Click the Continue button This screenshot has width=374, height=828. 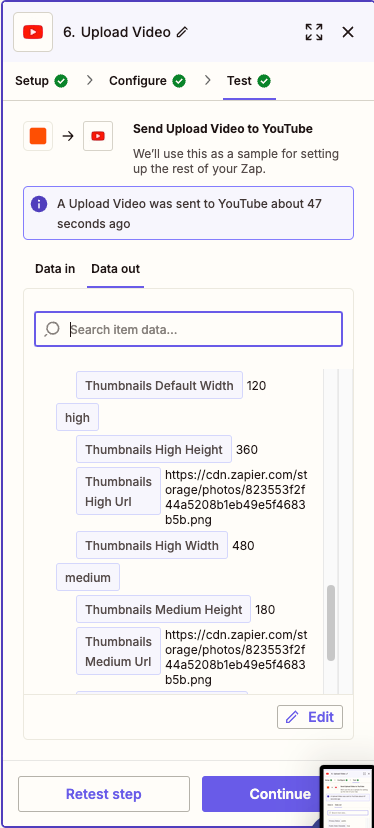(x=263, y=794)
